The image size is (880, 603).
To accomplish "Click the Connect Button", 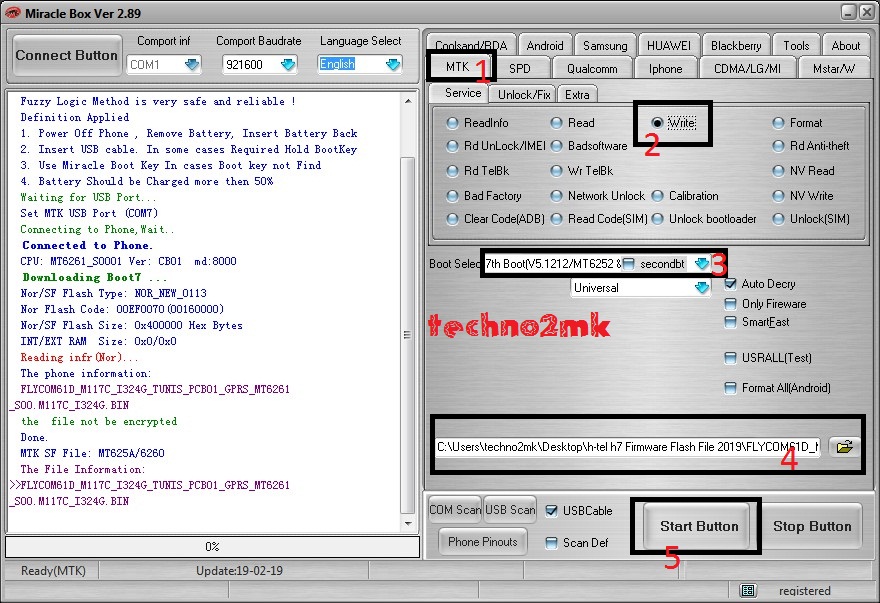I will pos(67,55).
